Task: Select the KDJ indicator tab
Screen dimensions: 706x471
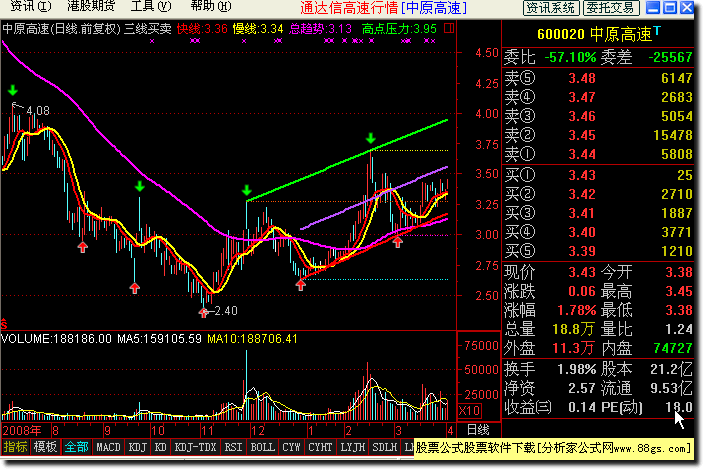Action: 137,447
